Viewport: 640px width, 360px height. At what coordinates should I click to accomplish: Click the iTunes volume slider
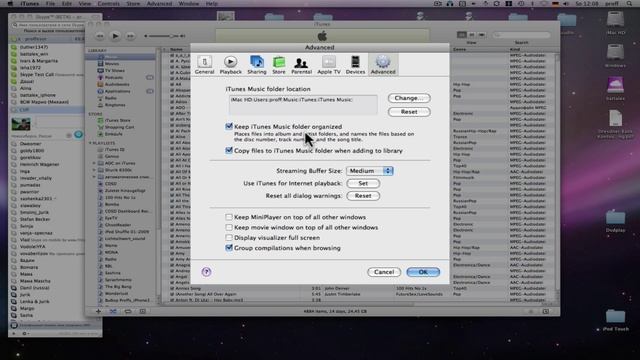click(163, 36)
